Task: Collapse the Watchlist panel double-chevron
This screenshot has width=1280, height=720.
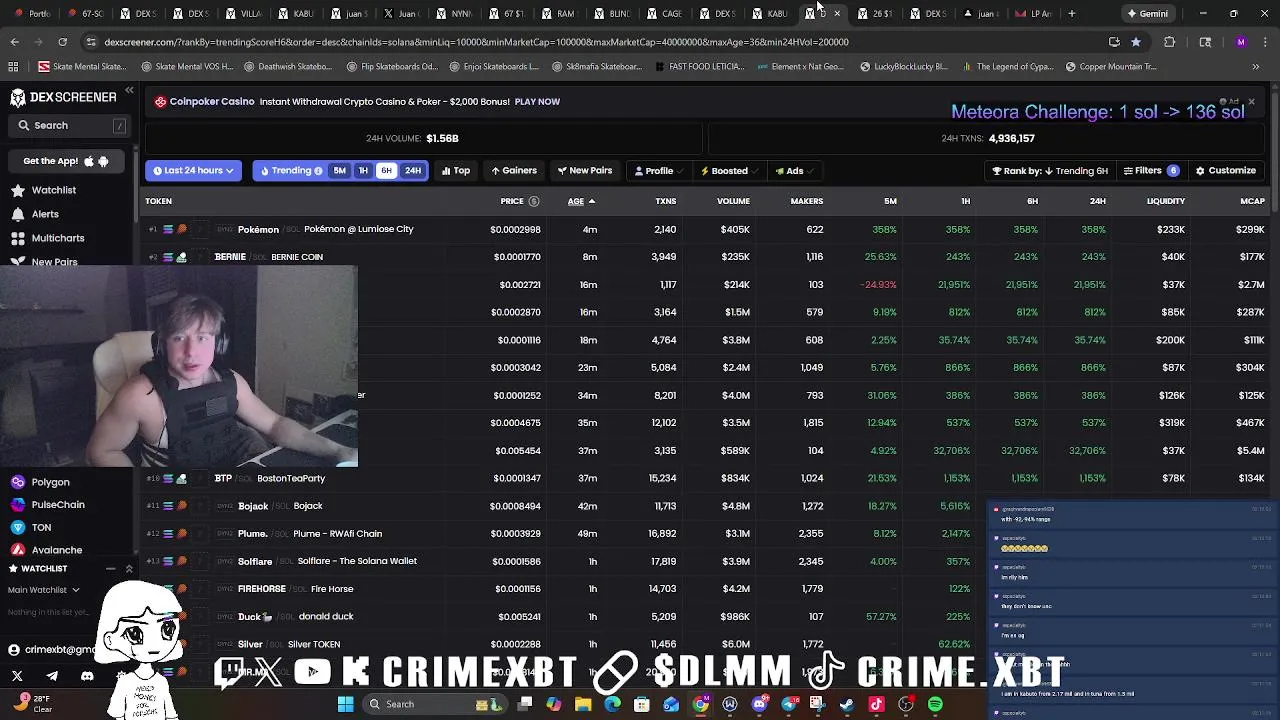Action: point(129,569)
